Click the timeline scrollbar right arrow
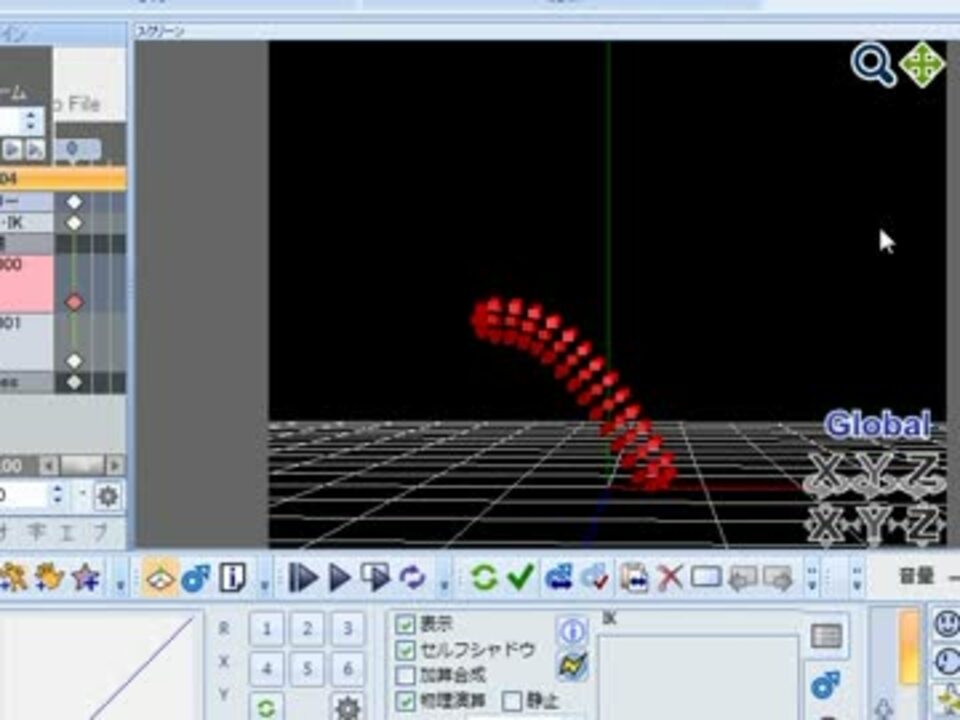The height and width of the screenshot is (720, 960). tap(114, 466)
